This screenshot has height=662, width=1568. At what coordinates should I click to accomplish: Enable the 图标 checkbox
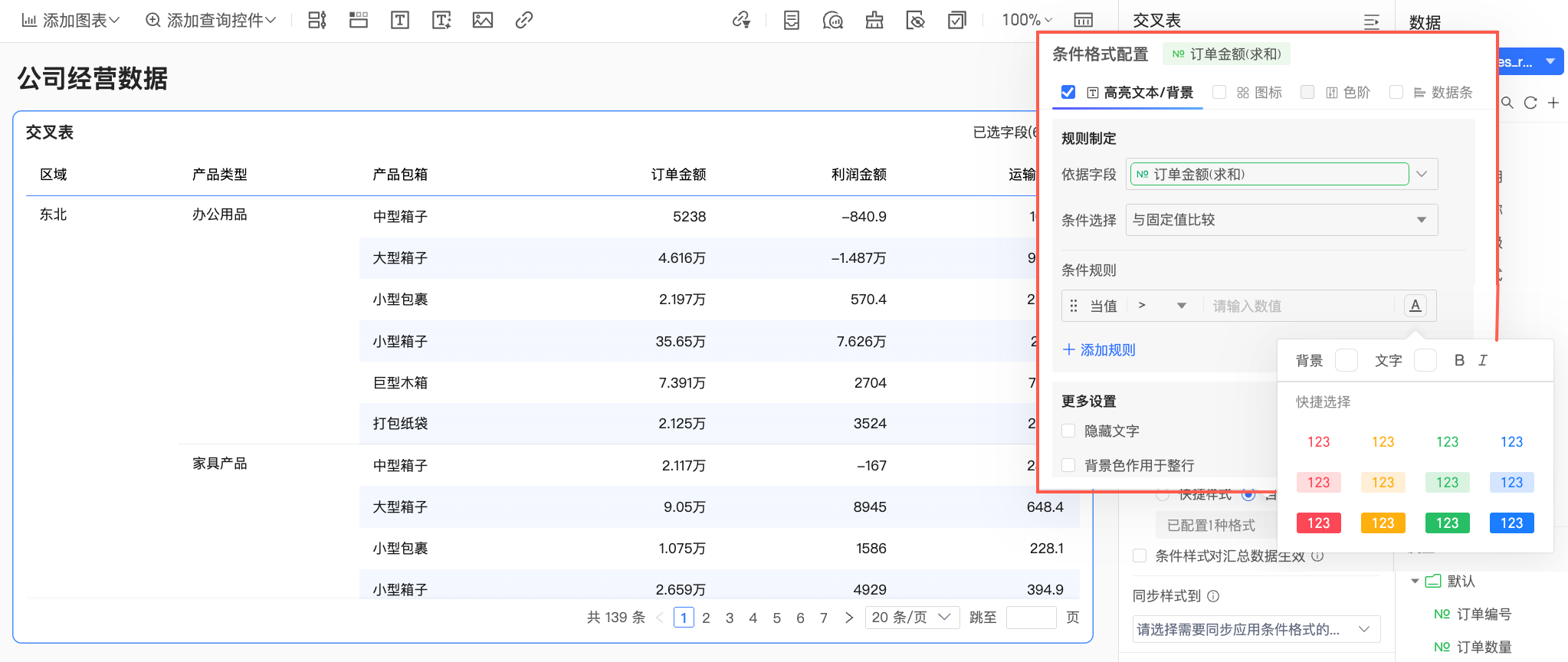(x=1219, y=92)
